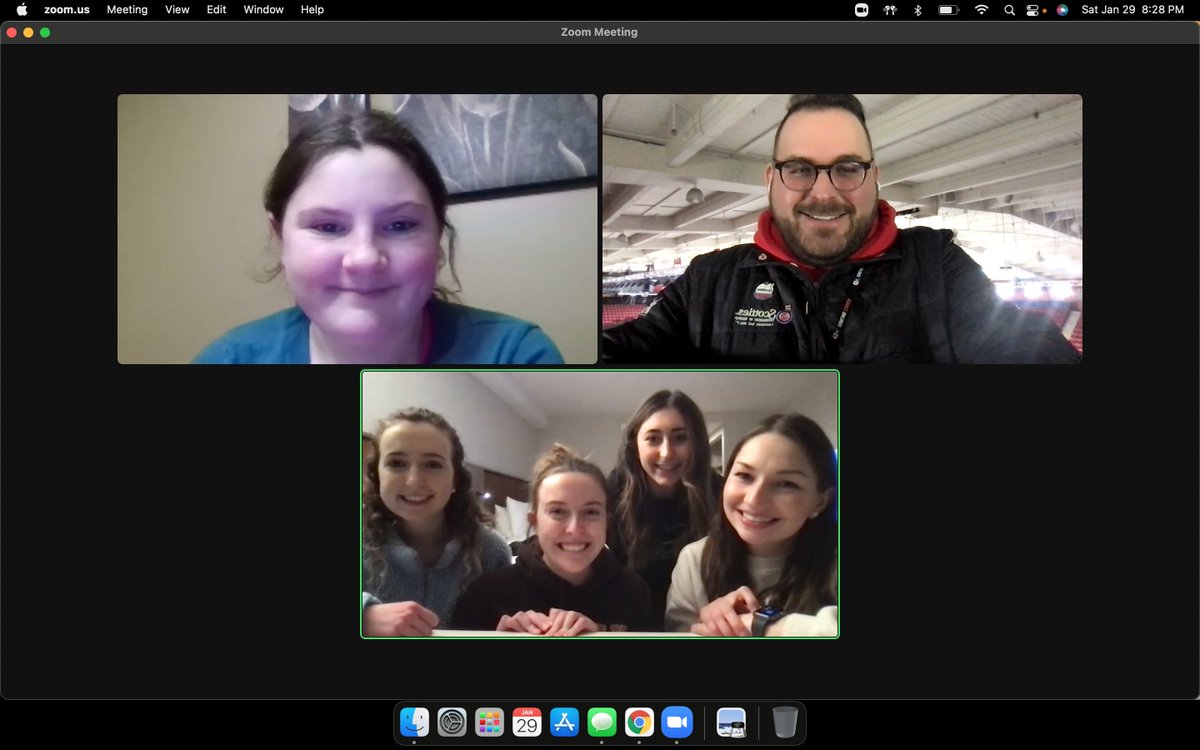This screenshot has height=750, width=1200.
Task: Open Finder from the Dock
Action: pyautogui.click(x=414, y=721)
